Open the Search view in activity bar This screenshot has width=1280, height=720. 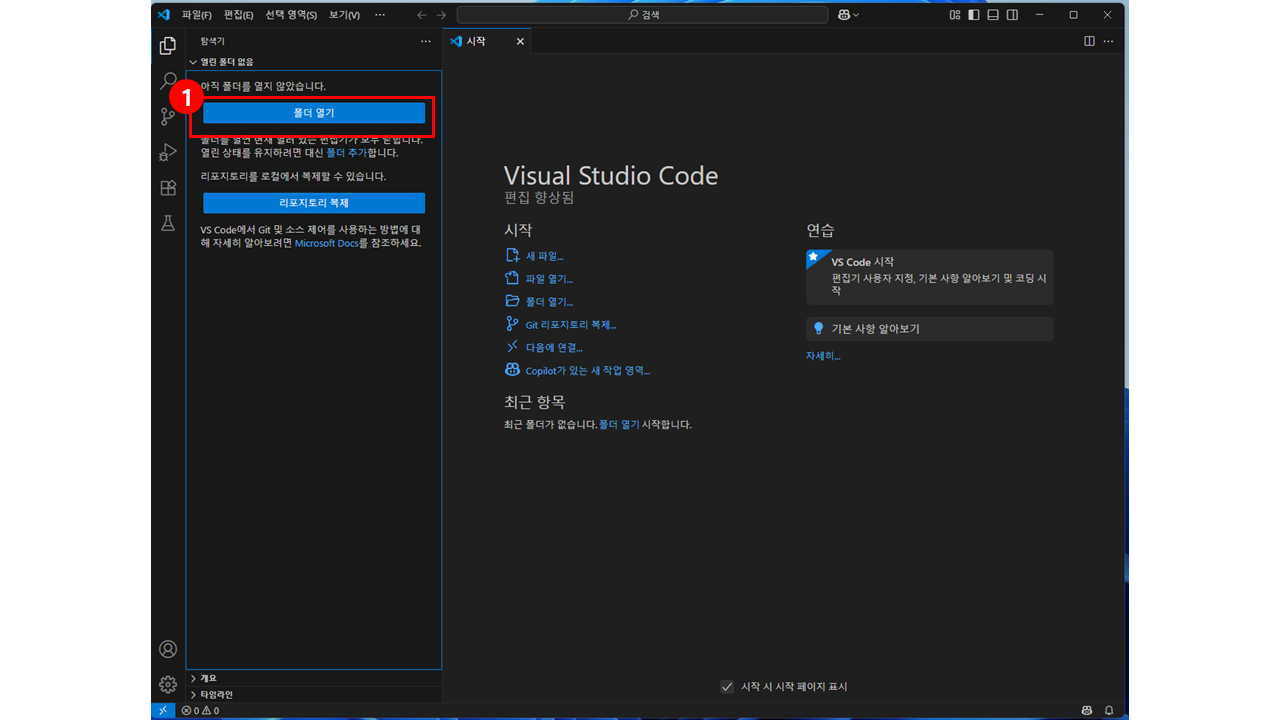click(168, 81)
